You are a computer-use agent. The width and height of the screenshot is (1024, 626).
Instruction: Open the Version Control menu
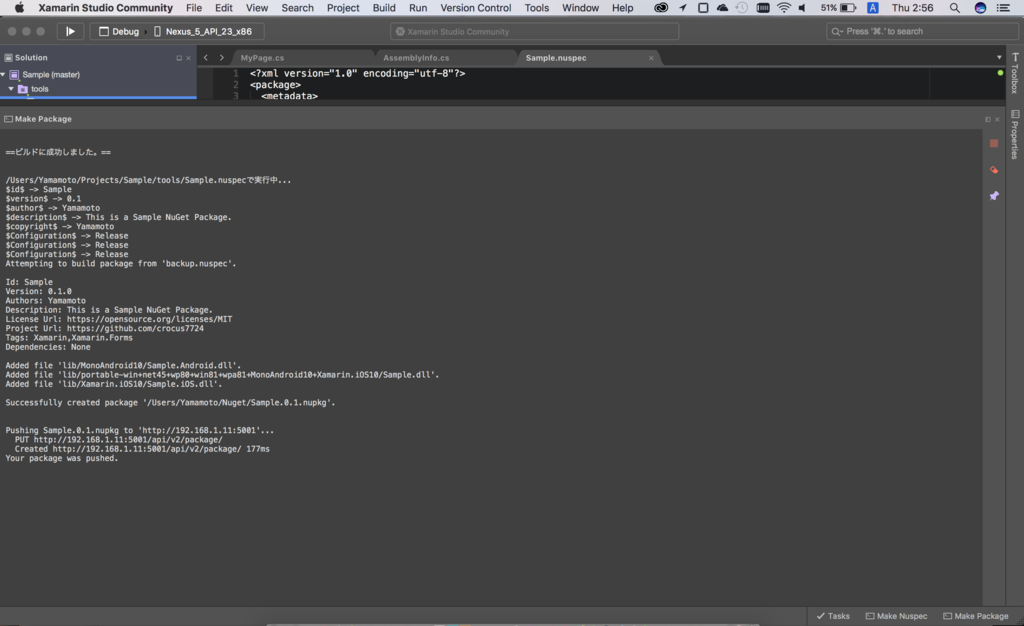[x=475, y=8]
